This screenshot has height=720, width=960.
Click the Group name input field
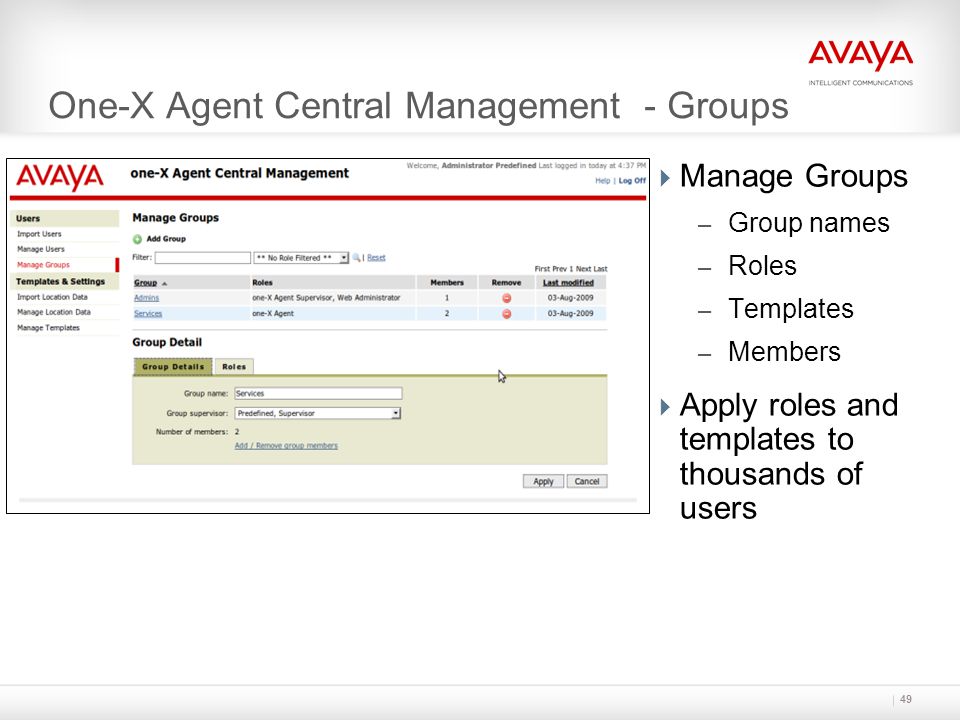pos(318,394)
